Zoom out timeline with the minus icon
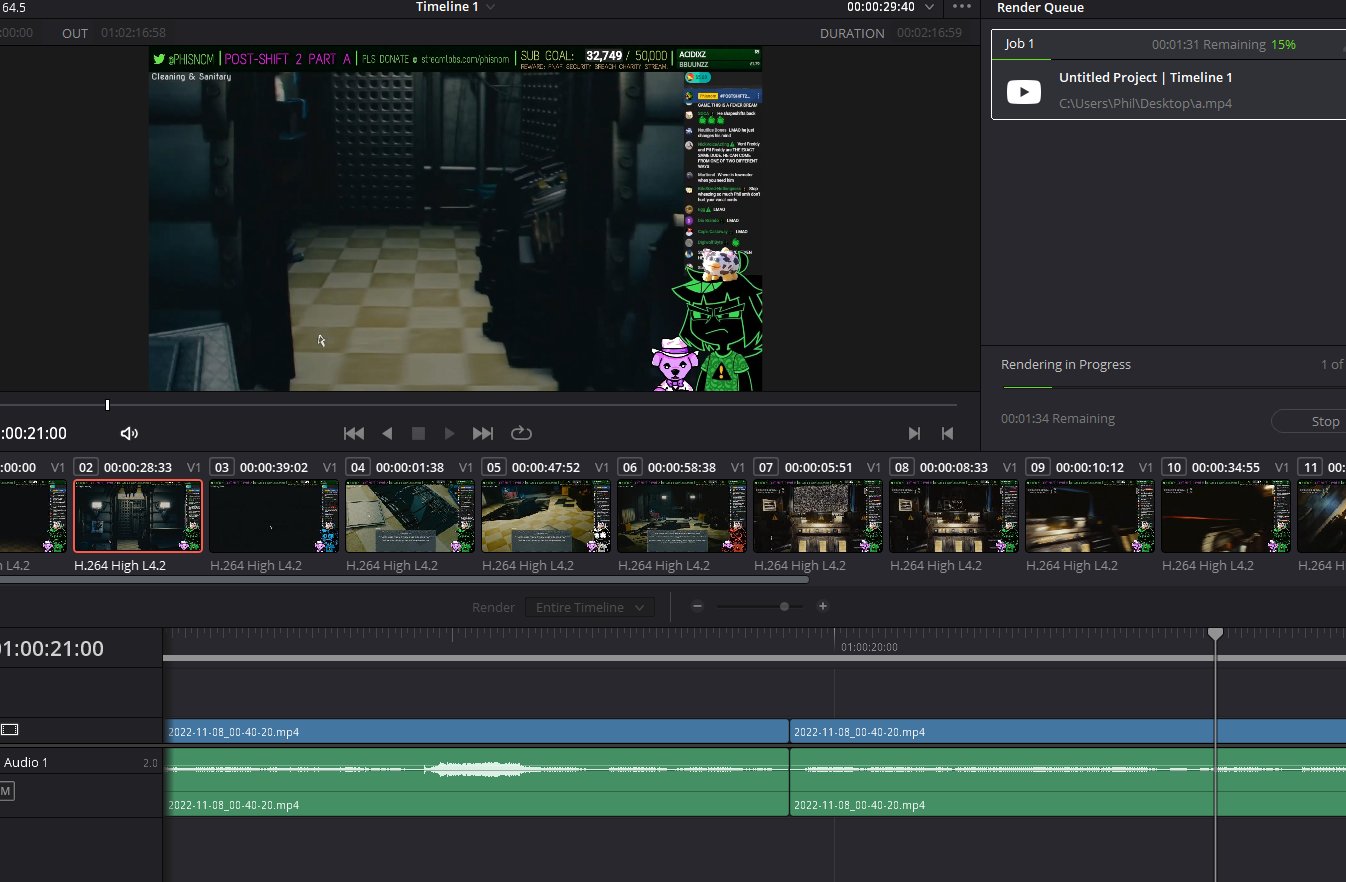The image size is (1346, 882). click(697, 606)
